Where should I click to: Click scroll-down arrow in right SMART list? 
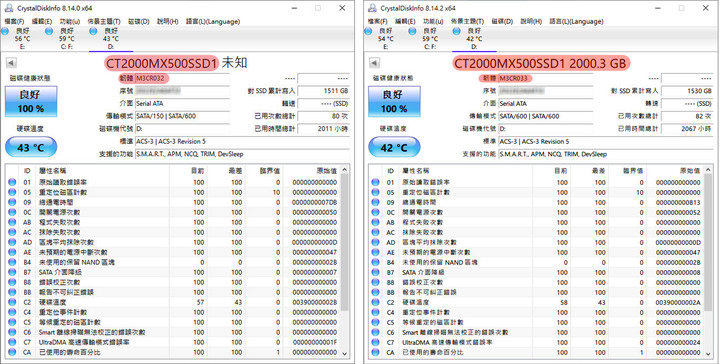(709, 353)
